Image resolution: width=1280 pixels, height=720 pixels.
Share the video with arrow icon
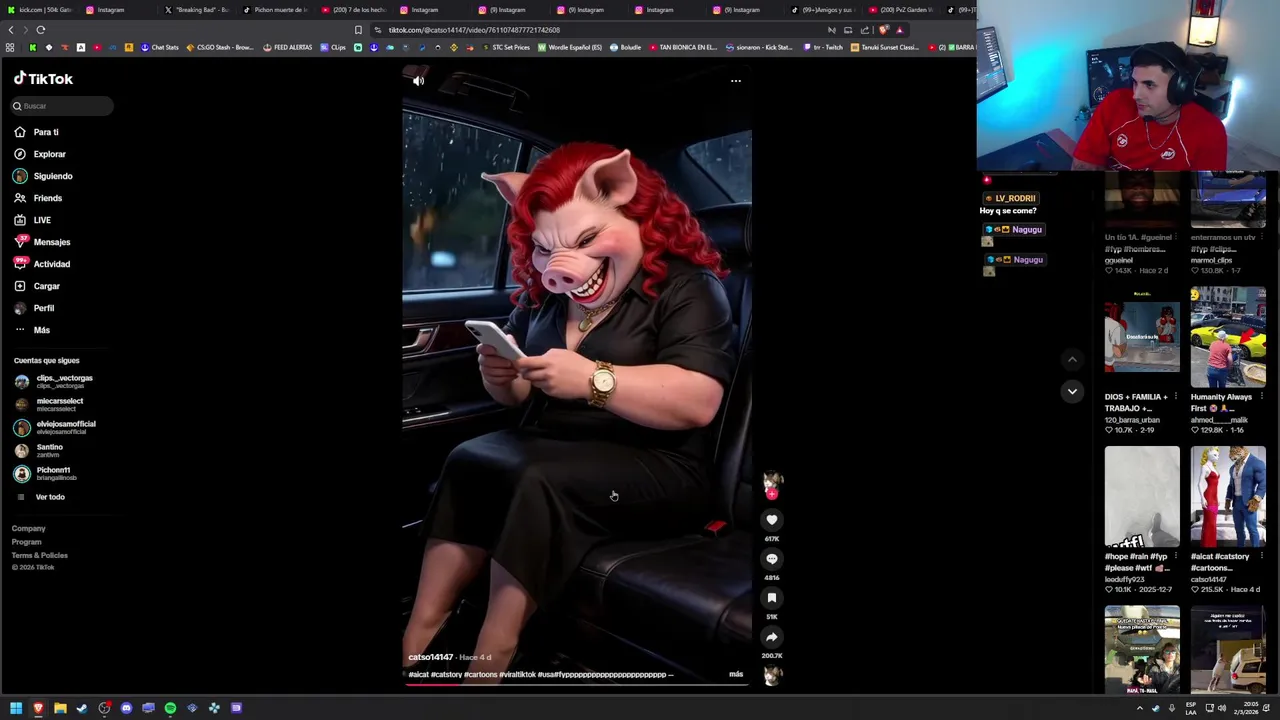click(771, 637)
